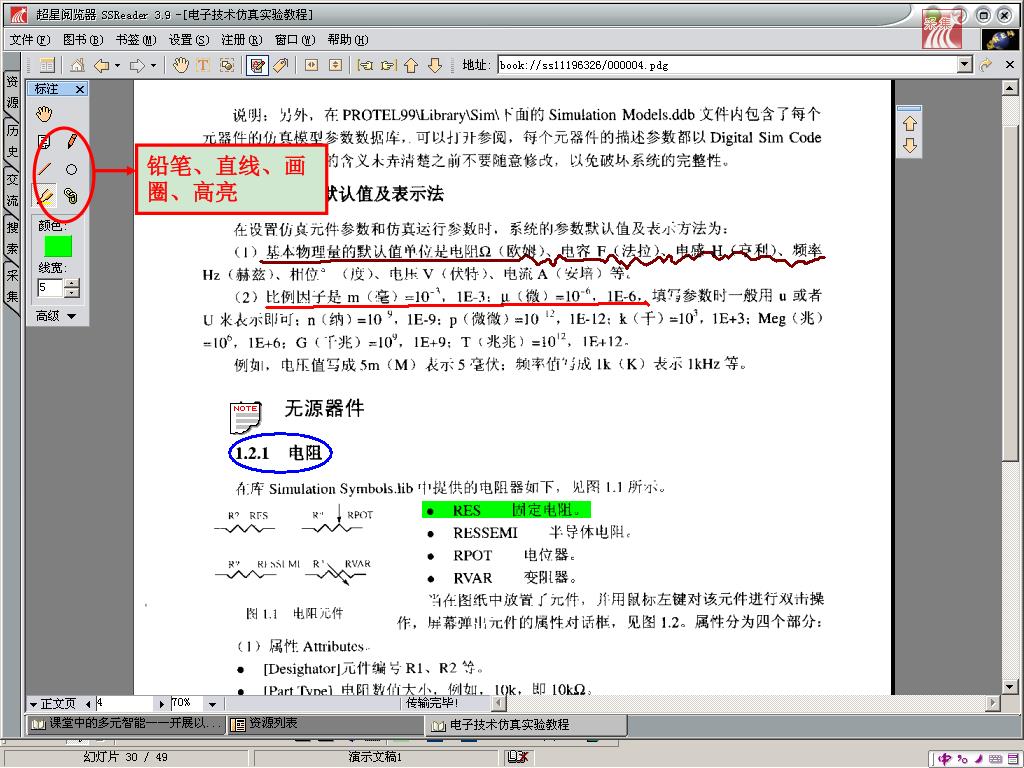1024x768 pixels.
Task: Click the go-to-address arrow icon
Action: [x=985, y=65]
